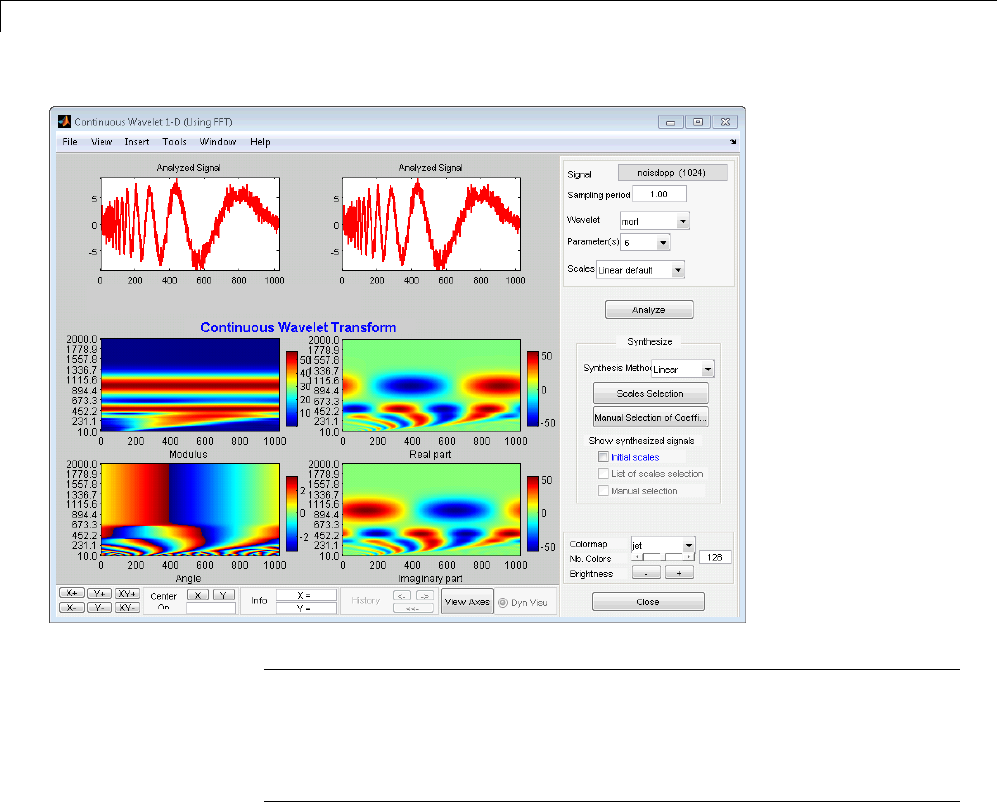Image resolution: width=997 pixels, height=802 pixels.
Task: Open the Insert menu
Action: click(136, 142)
